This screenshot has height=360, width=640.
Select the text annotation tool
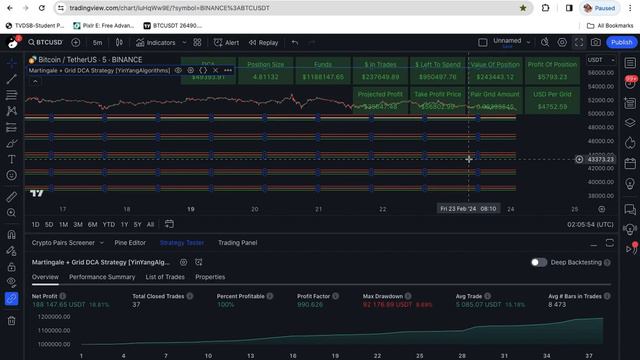(x=11, y=159)
